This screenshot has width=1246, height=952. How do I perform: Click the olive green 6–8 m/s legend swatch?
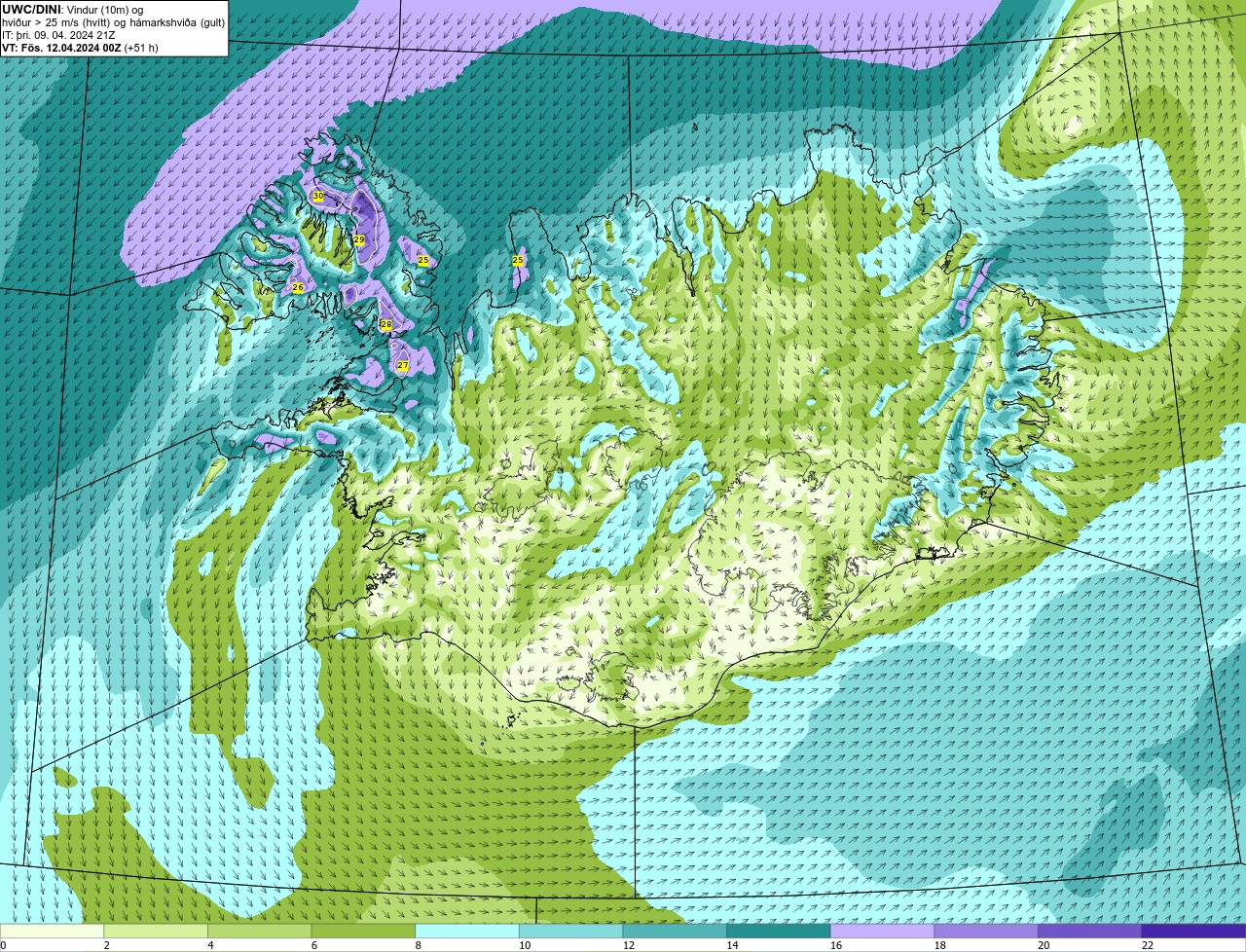pos(363,931)
